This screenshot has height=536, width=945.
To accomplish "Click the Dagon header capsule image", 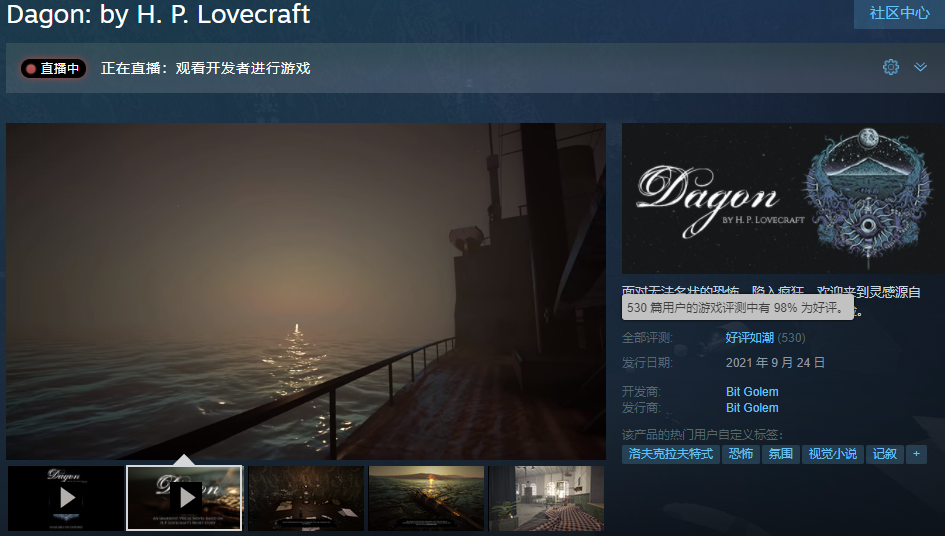I will click(x=783, y=198).
